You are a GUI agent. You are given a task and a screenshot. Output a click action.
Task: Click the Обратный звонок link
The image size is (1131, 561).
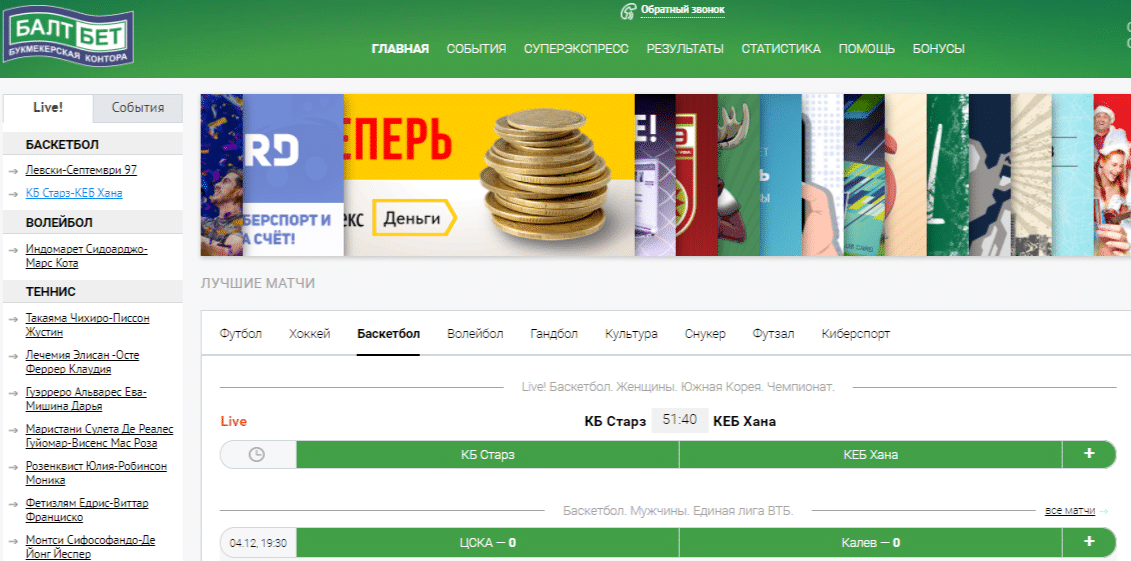click(682, 10)
